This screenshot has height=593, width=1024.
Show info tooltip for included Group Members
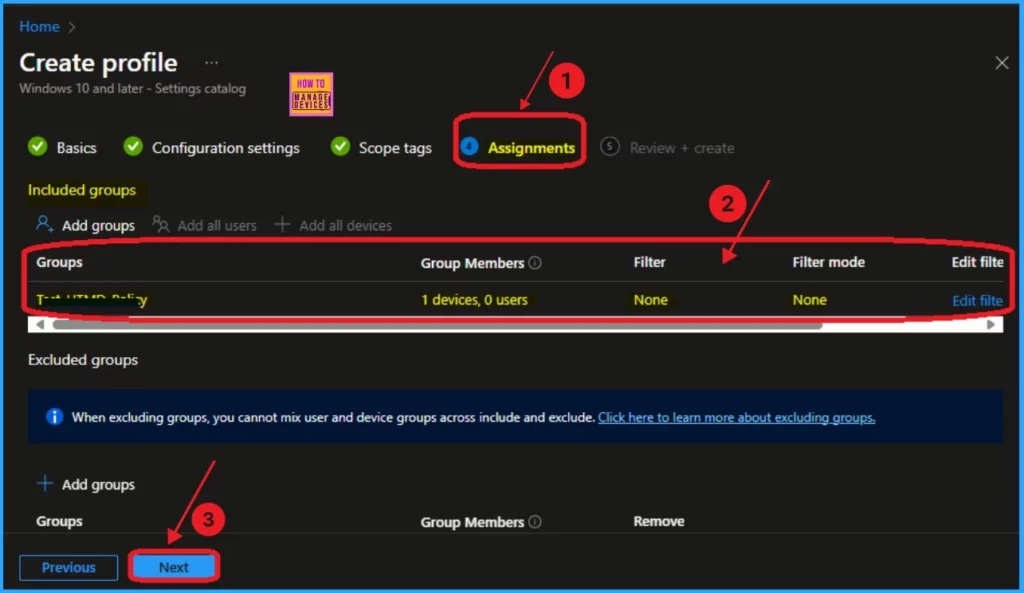535,263
